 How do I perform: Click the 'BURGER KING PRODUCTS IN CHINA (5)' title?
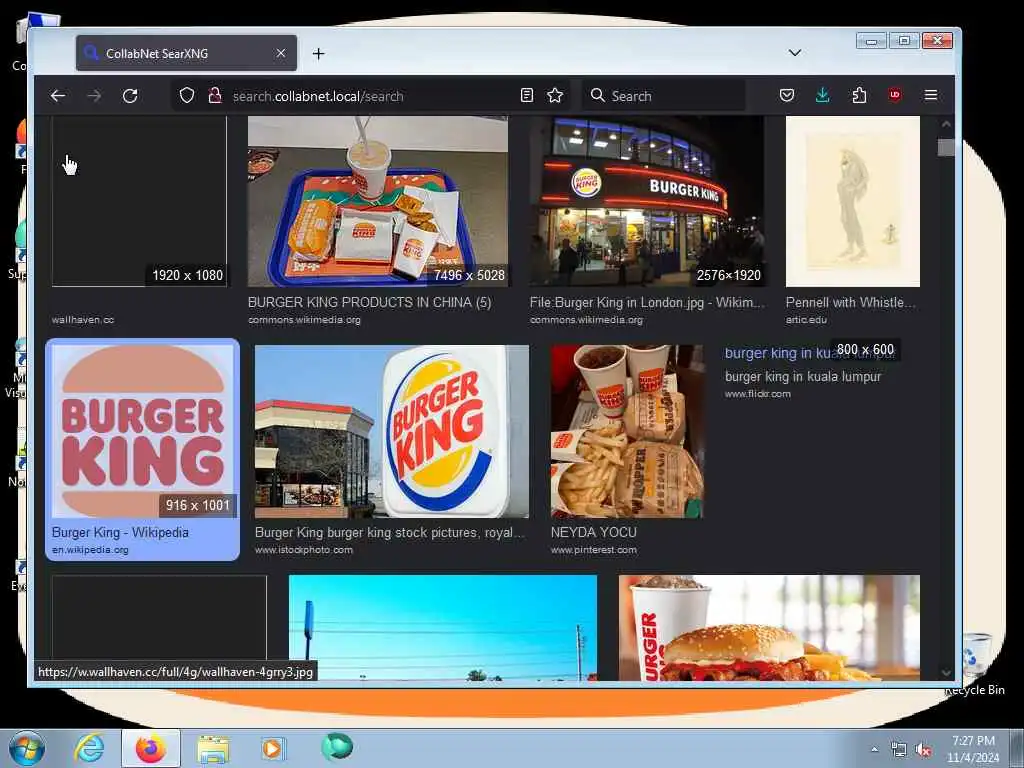370,302
